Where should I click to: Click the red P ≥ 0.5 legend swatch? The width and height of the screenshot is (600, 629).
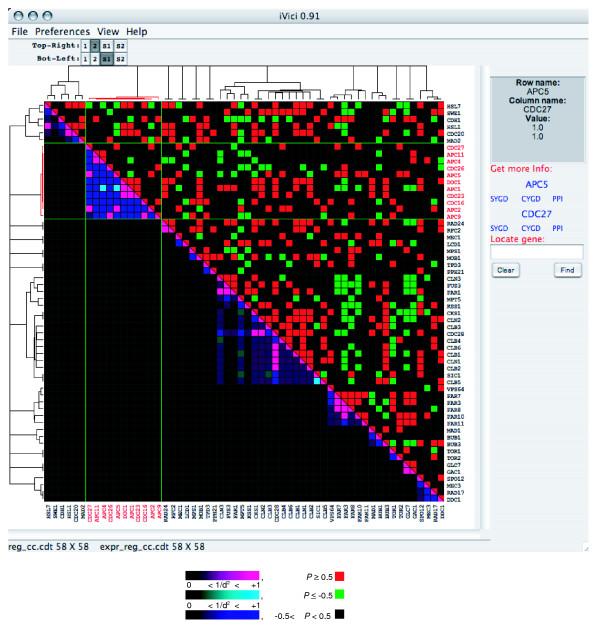(339, 576)
